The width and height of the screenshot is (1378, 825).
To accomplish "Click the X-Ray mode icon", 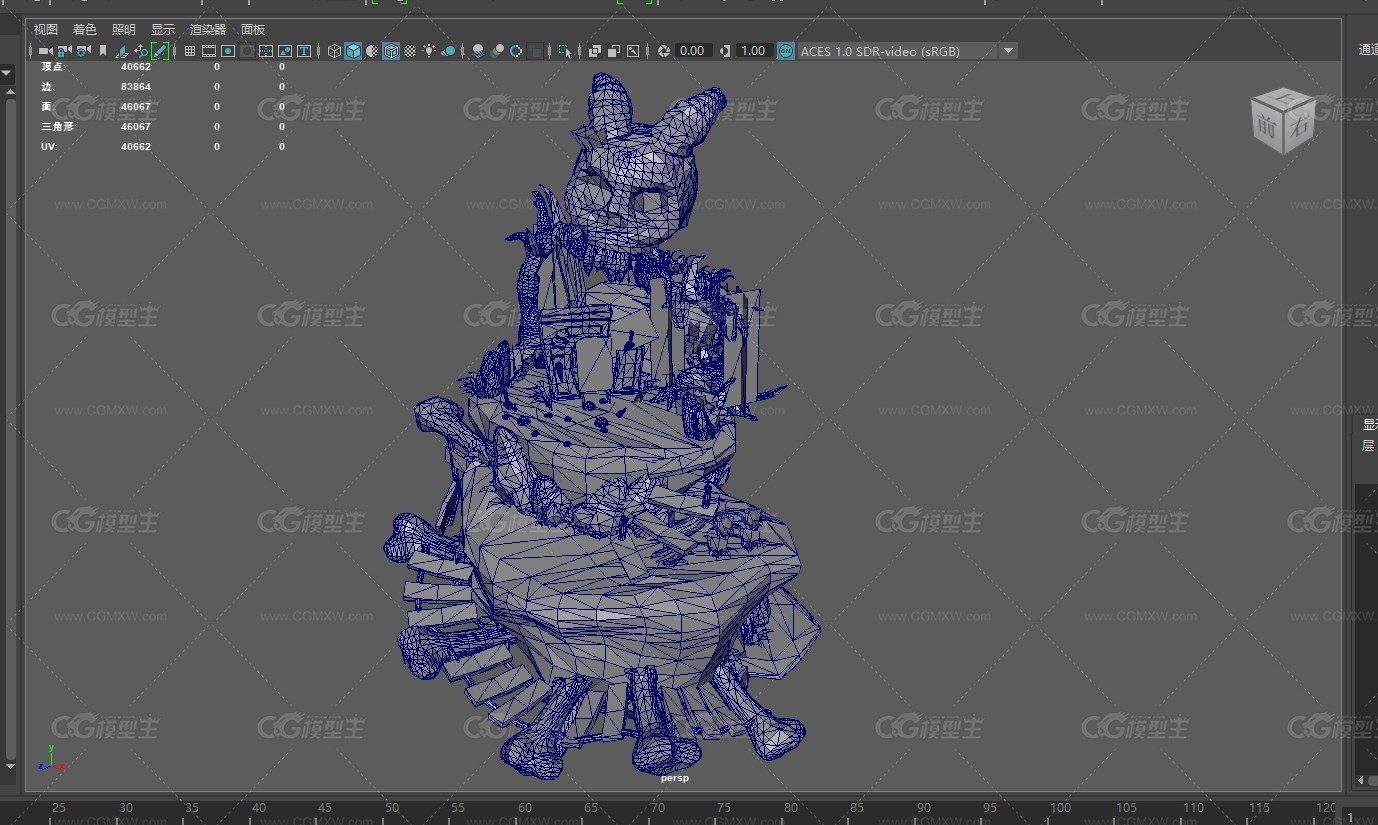I will click(x=595, y=51).
